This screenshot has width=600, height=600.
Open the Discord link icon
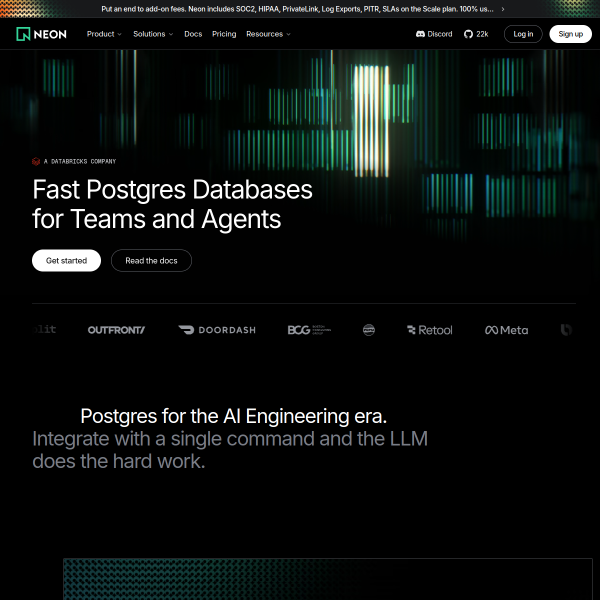pos(420,34)
